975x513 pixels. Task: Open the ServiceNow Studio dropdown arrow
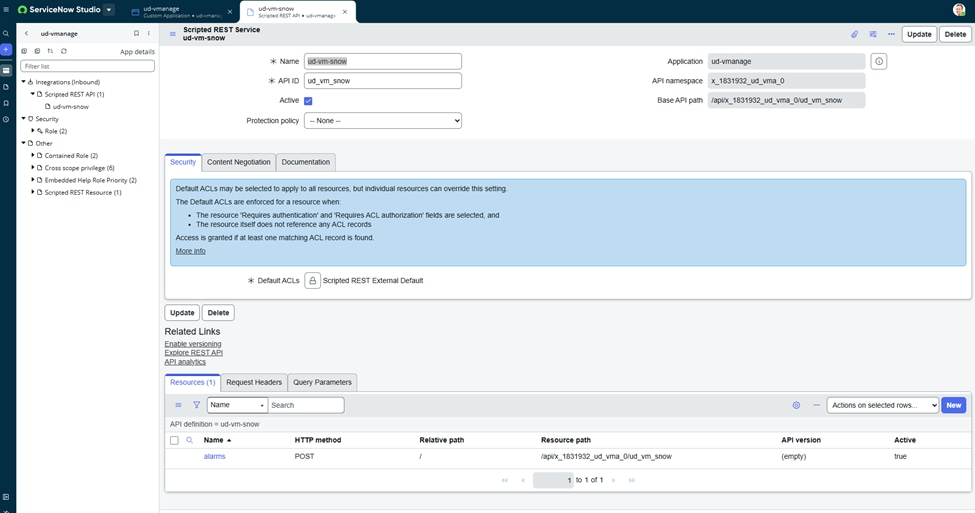(x=109, y=10)
